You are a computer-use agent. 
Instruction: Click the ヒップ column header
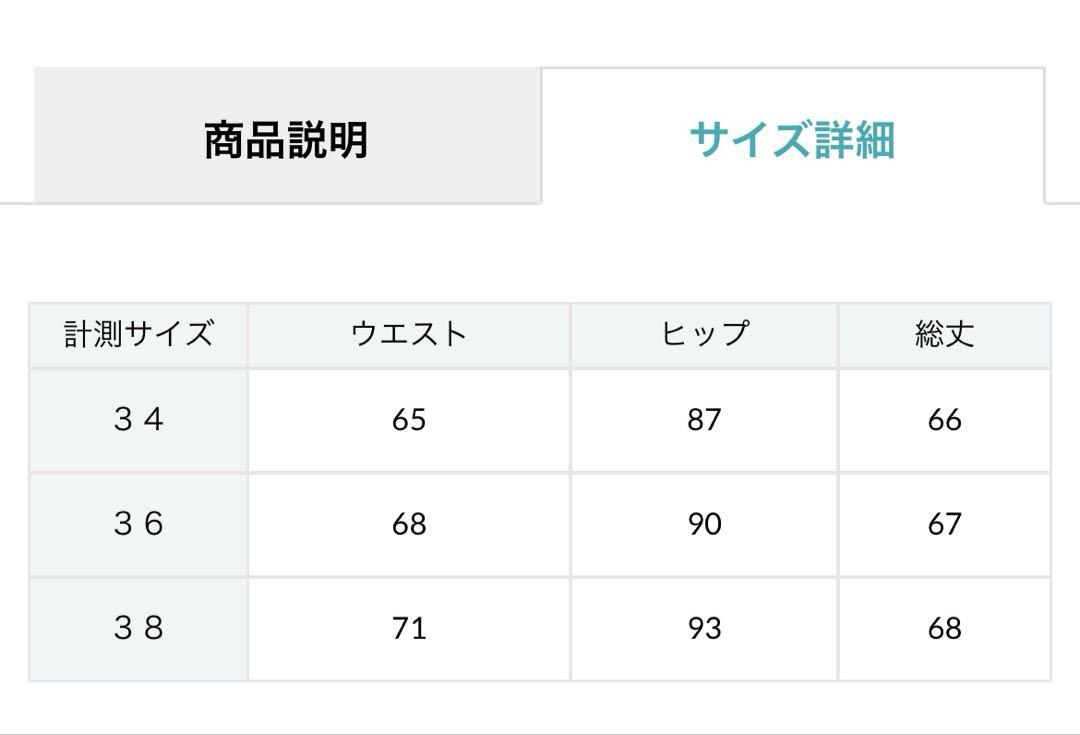click(x=704, y=335)
